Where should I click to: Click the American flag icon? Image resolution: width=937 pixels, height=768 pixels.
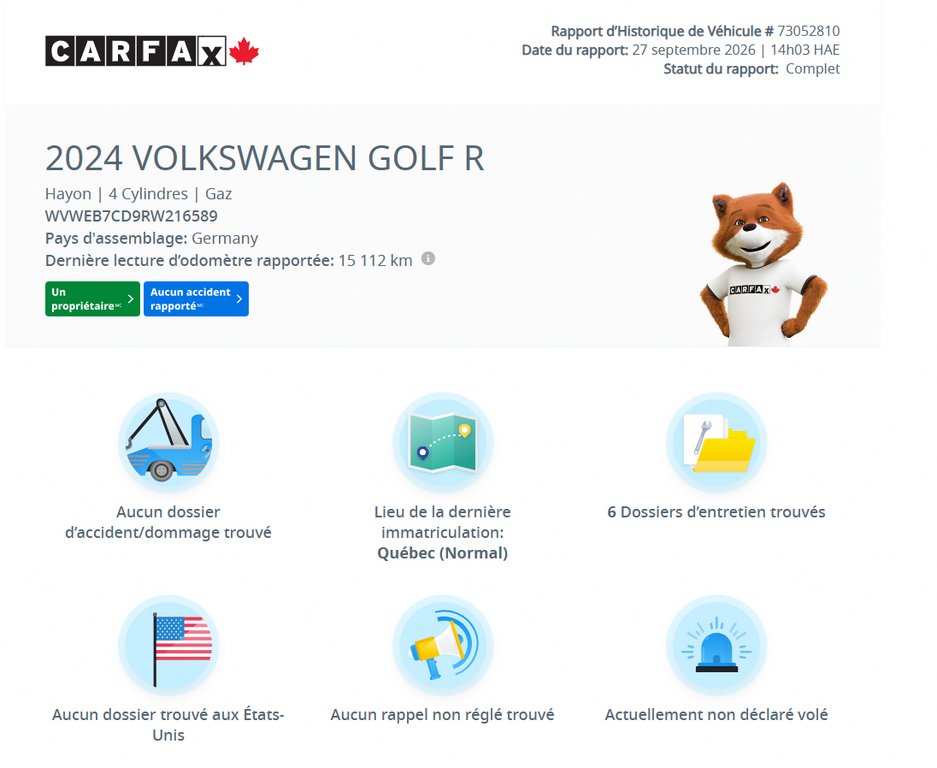(x=169, y=645)
